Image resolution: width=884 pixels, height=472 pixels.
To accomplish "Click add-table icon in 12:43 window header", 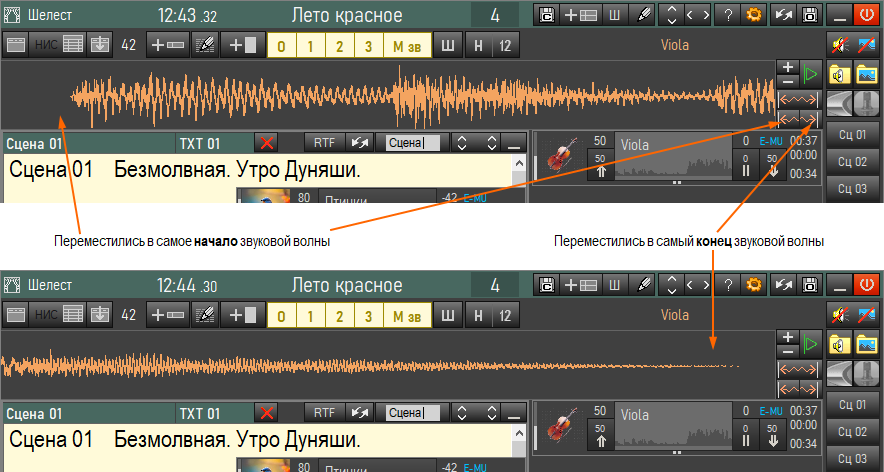I will [x=581, y=15].
